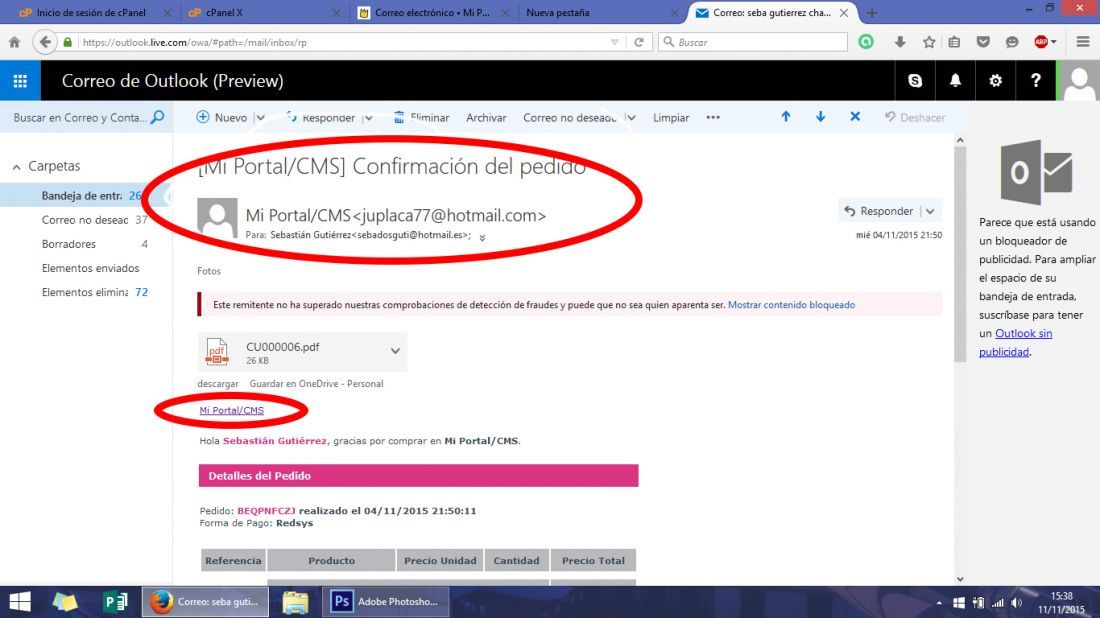Viewport: 1100px width, 618px height.
Task: Open the URL bar history dropdown
Action: click(615, 42)
